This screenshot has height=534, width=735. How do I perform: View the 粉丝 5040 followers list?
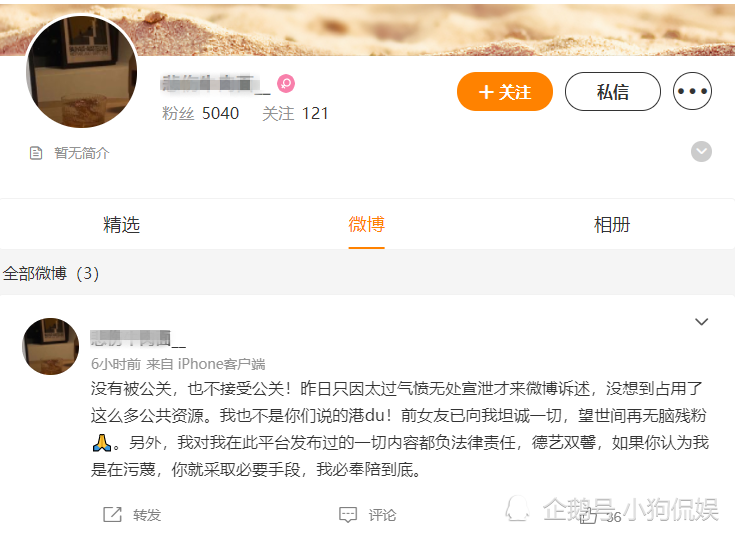coord(200,113)
